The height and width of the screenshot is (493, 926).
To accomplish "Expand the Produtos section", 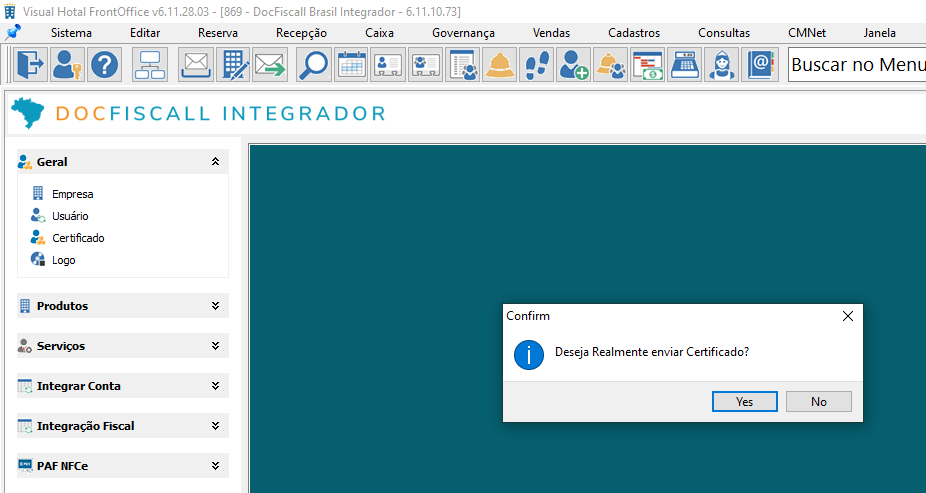I will click(x=123, y=306).
